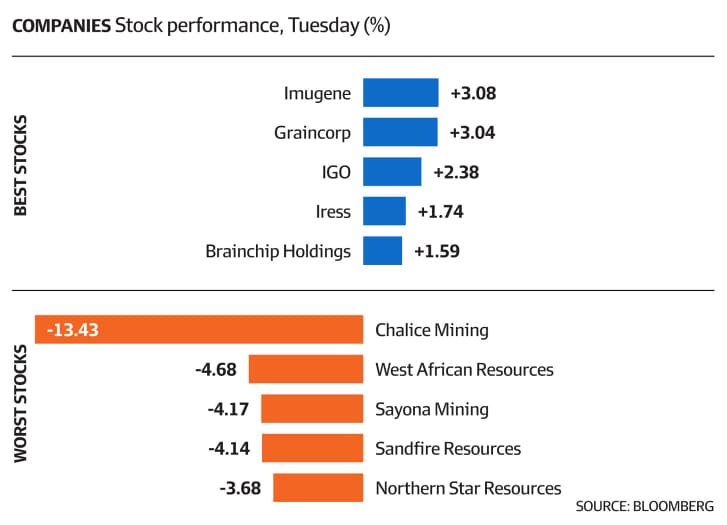Click the BEST STOCKS vertical heading
This screenshot has width=727, height=525.
pyautogui.click(x=20, y=166)
